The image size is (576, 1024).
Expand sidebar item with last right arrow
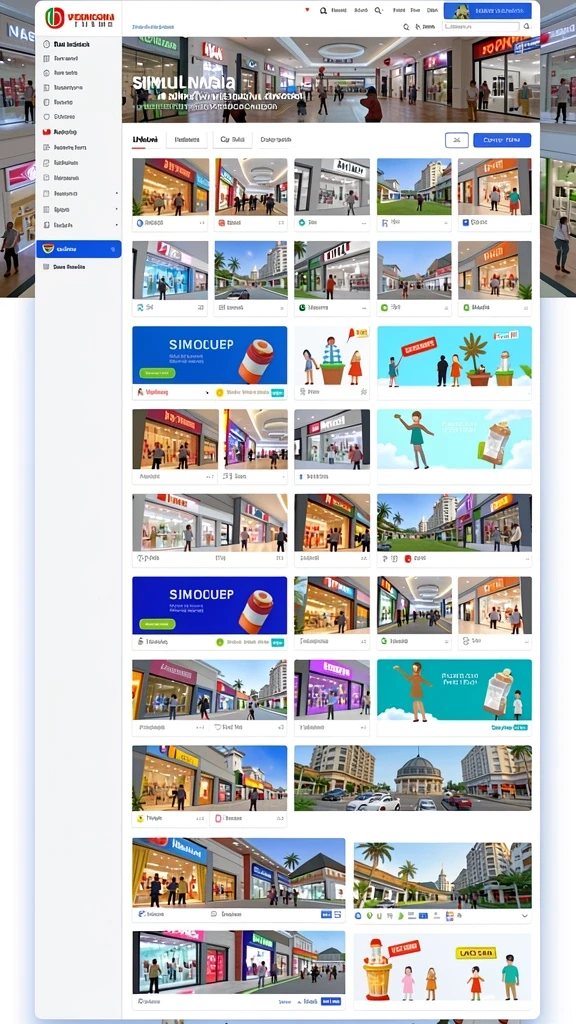pyautogui.click(x=117, y=225)
